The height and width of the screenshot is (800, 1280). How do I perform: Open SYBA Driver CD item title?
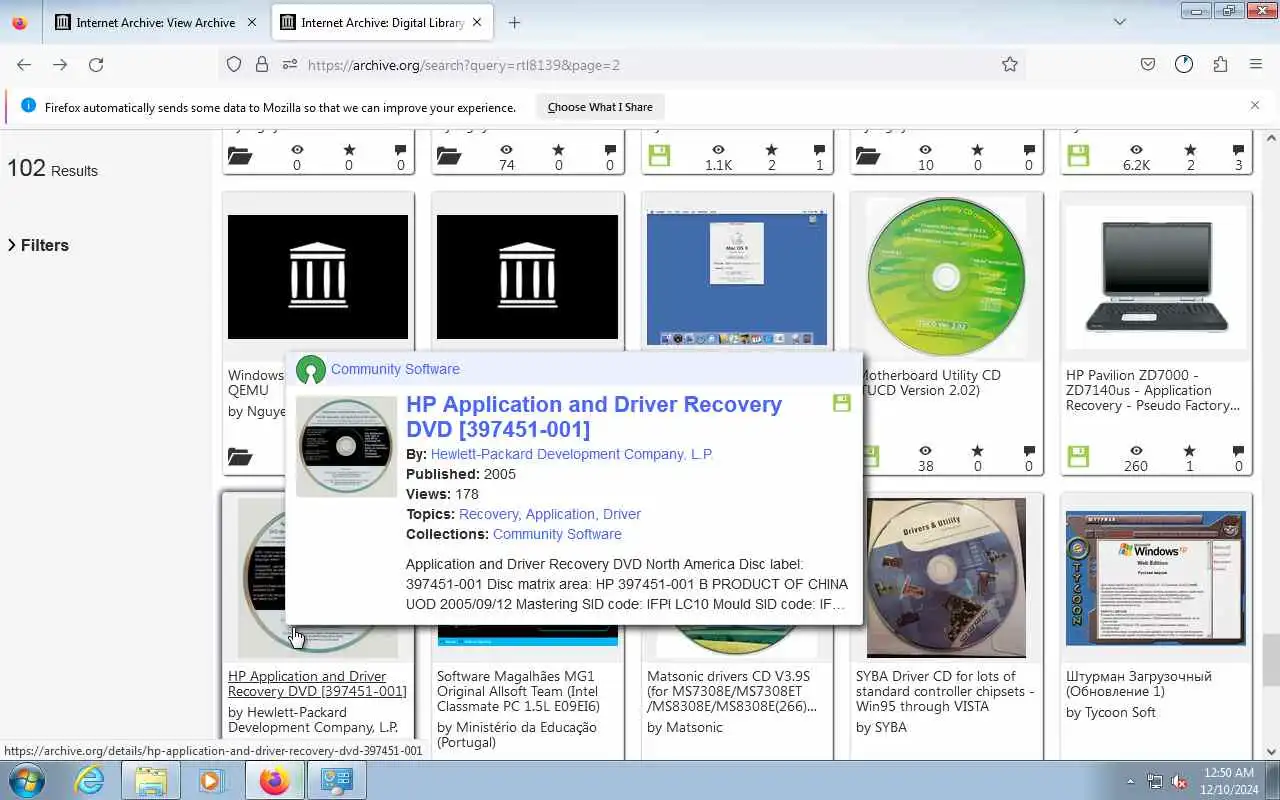(x=945, y=691)
